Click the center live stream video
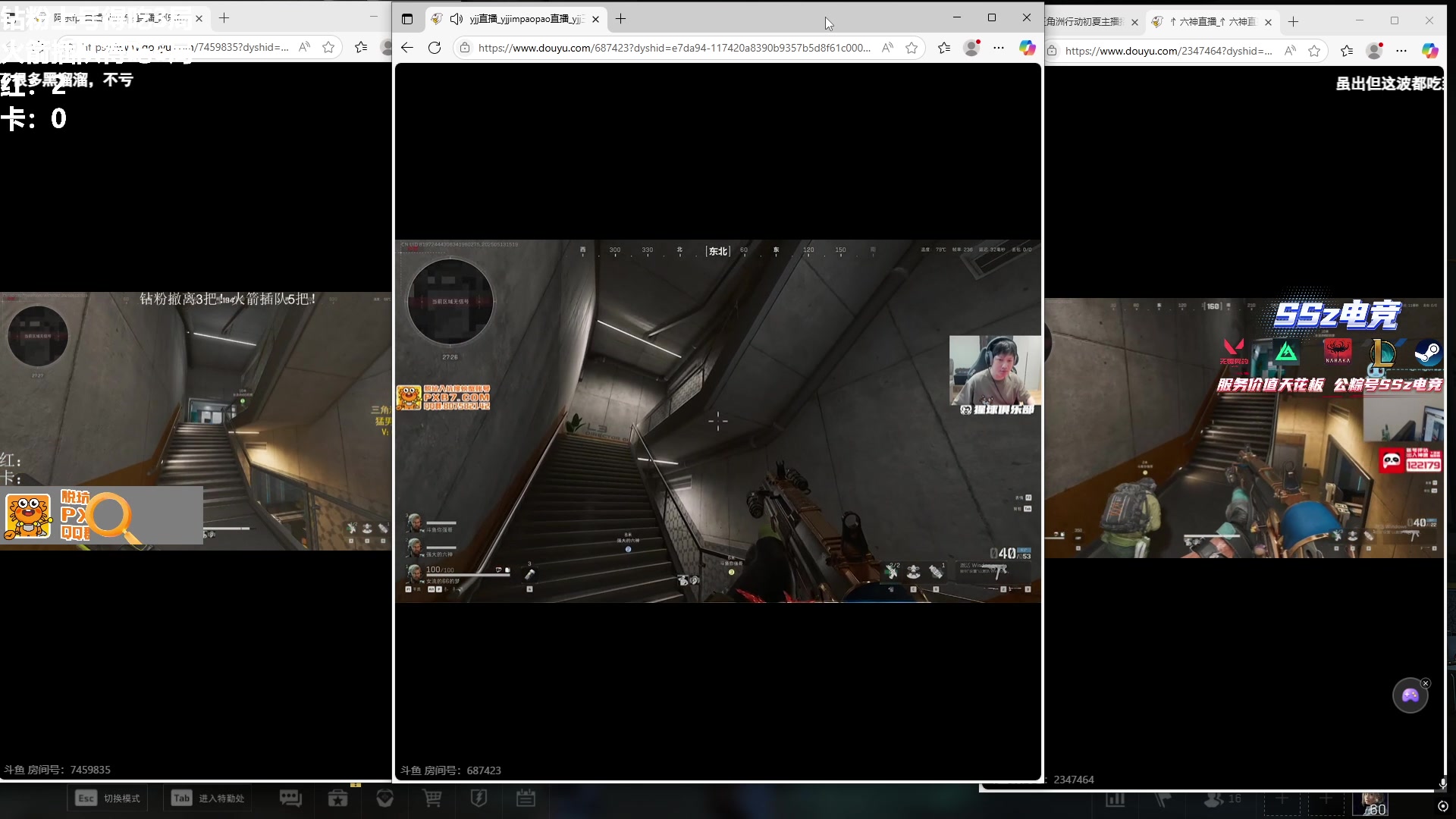 point(717,422)
